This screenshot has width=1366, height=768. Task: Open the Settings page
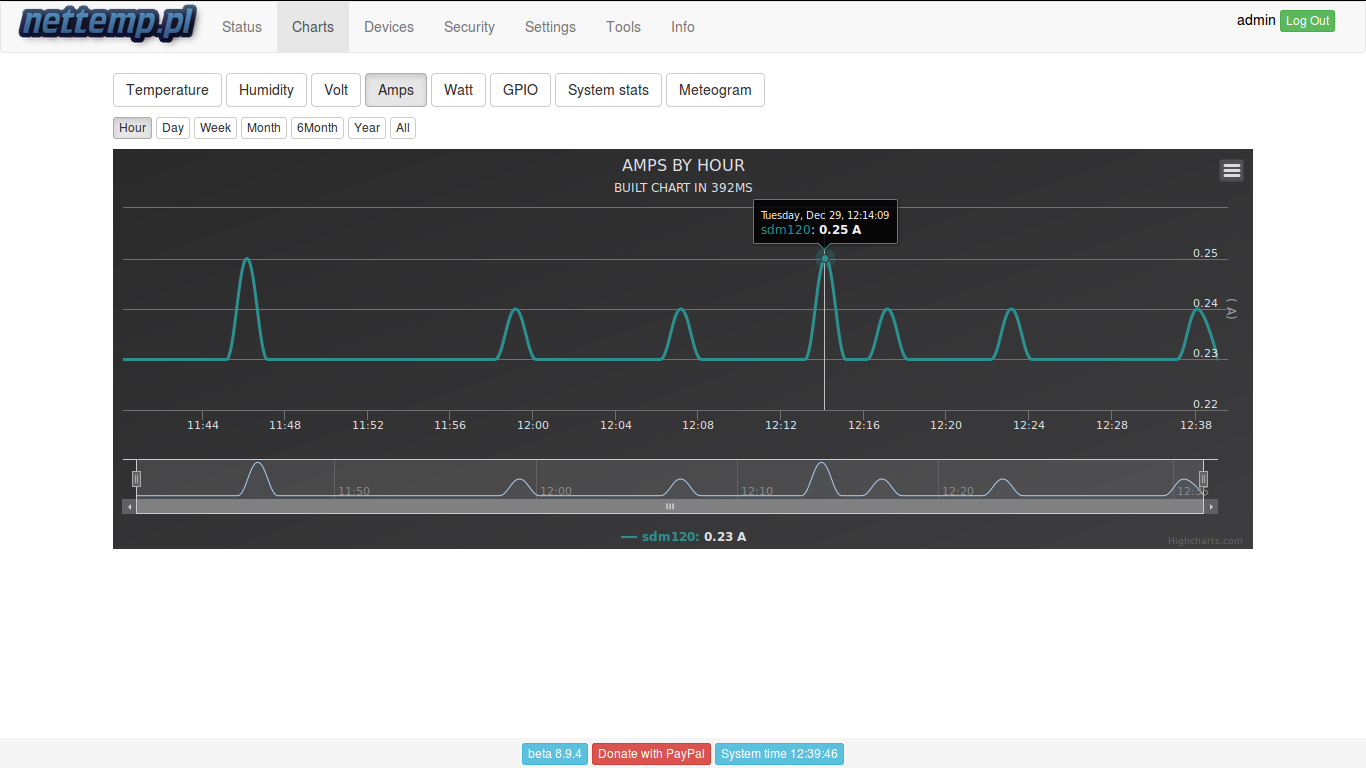coord(550,27)
